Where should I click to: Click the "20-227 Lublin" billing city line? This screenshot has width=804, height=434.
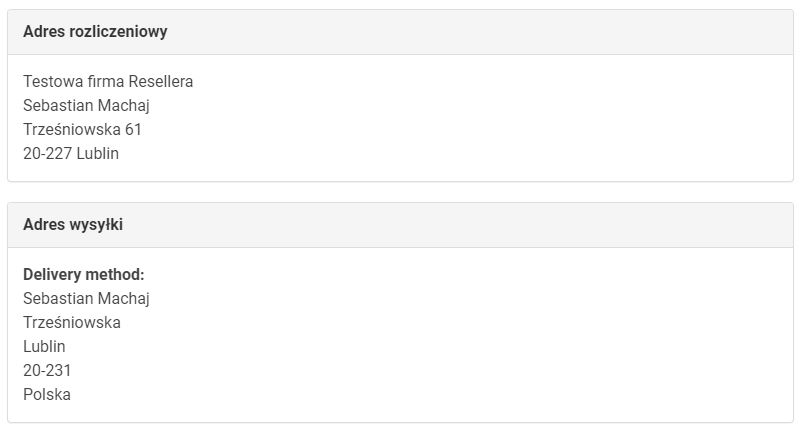click(71, 154)
